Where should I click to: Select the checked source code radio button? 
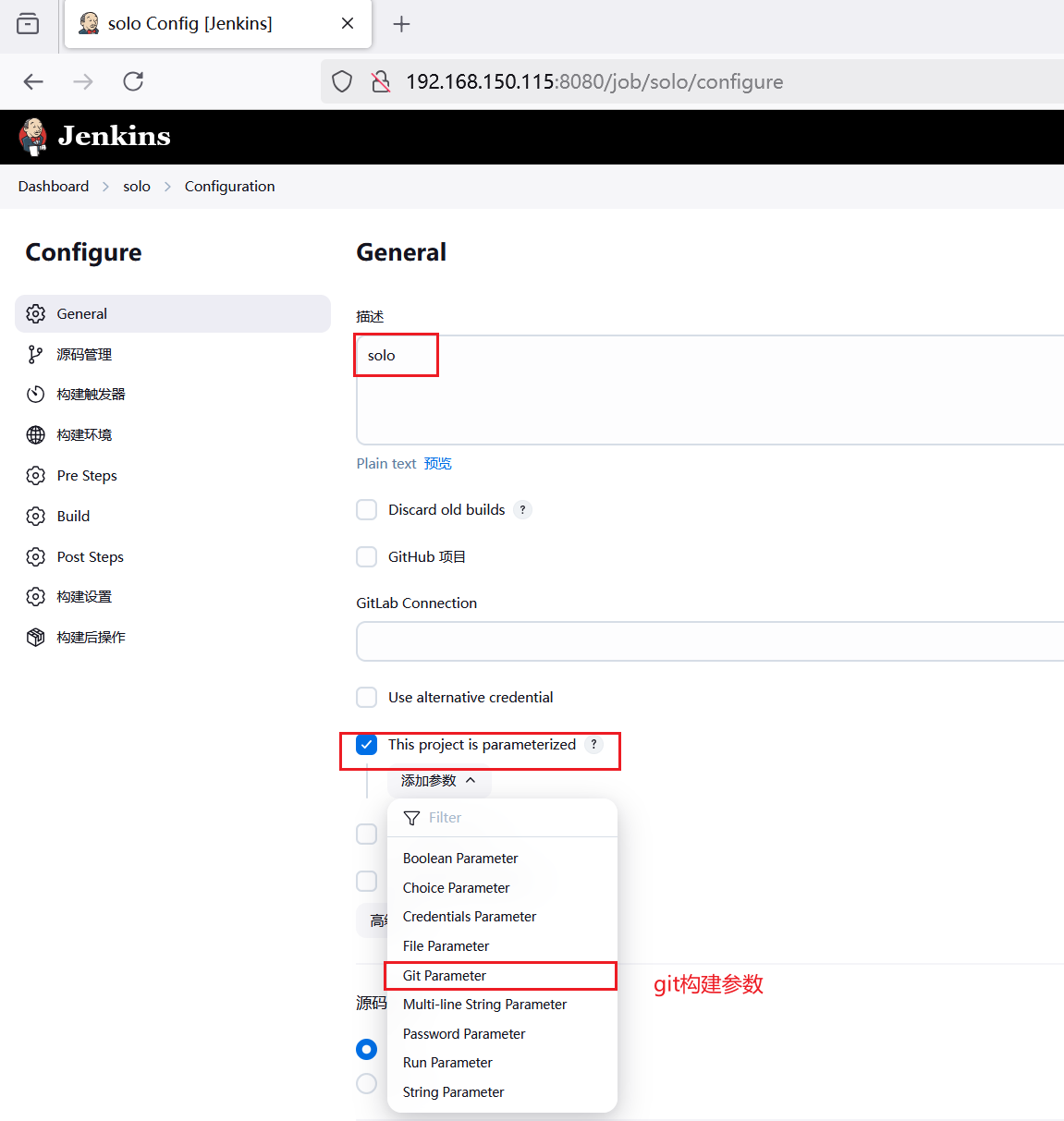click(x=367, y=1049)
